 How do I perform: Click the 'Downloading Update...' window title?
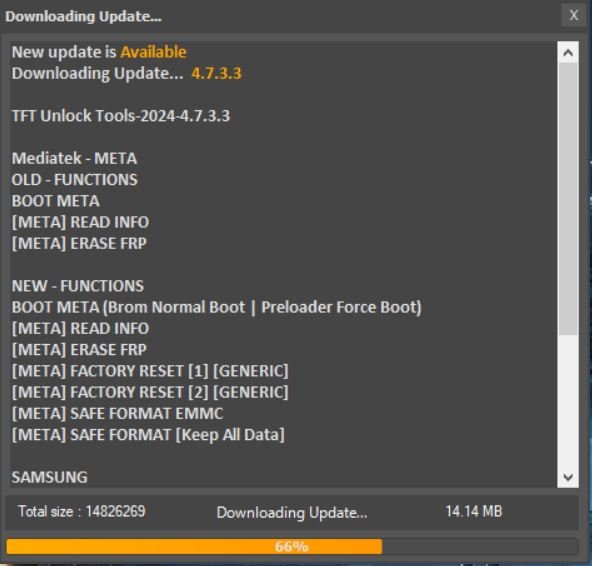[83, 16]
